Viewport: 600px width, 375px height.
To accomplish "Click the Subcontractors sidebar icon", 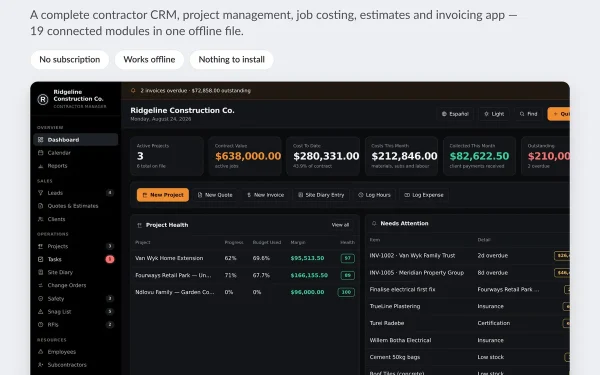I will (x=41, y=365).
